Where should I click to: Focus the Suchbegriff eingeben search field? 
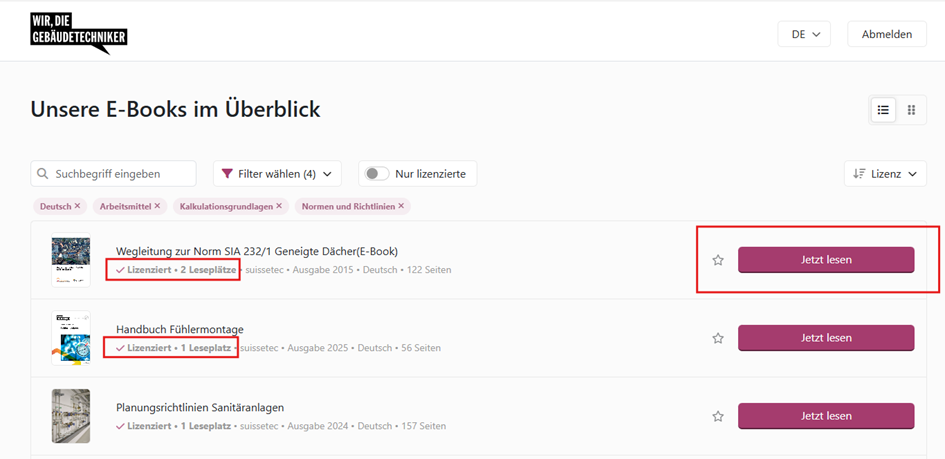113,173
